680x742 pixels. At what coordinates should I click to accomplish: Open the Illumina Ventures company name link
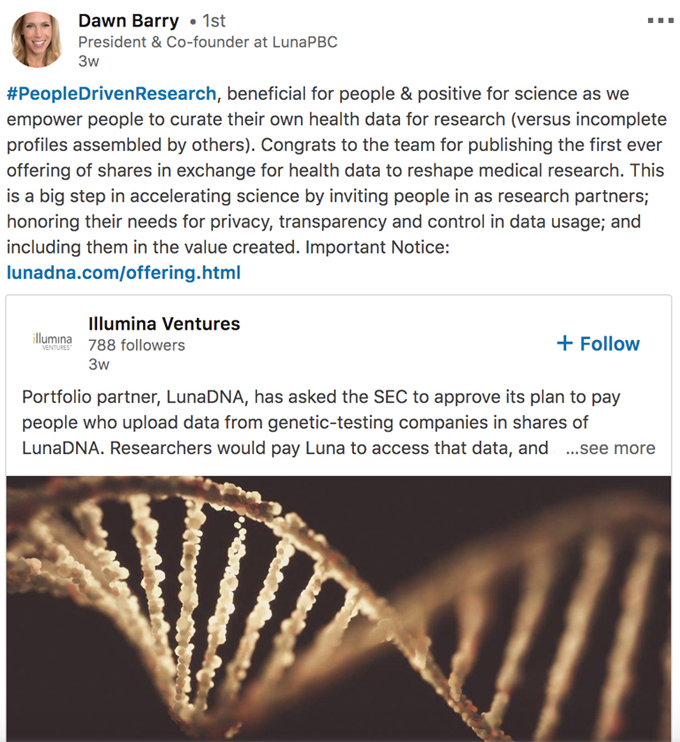click(164, 324)
